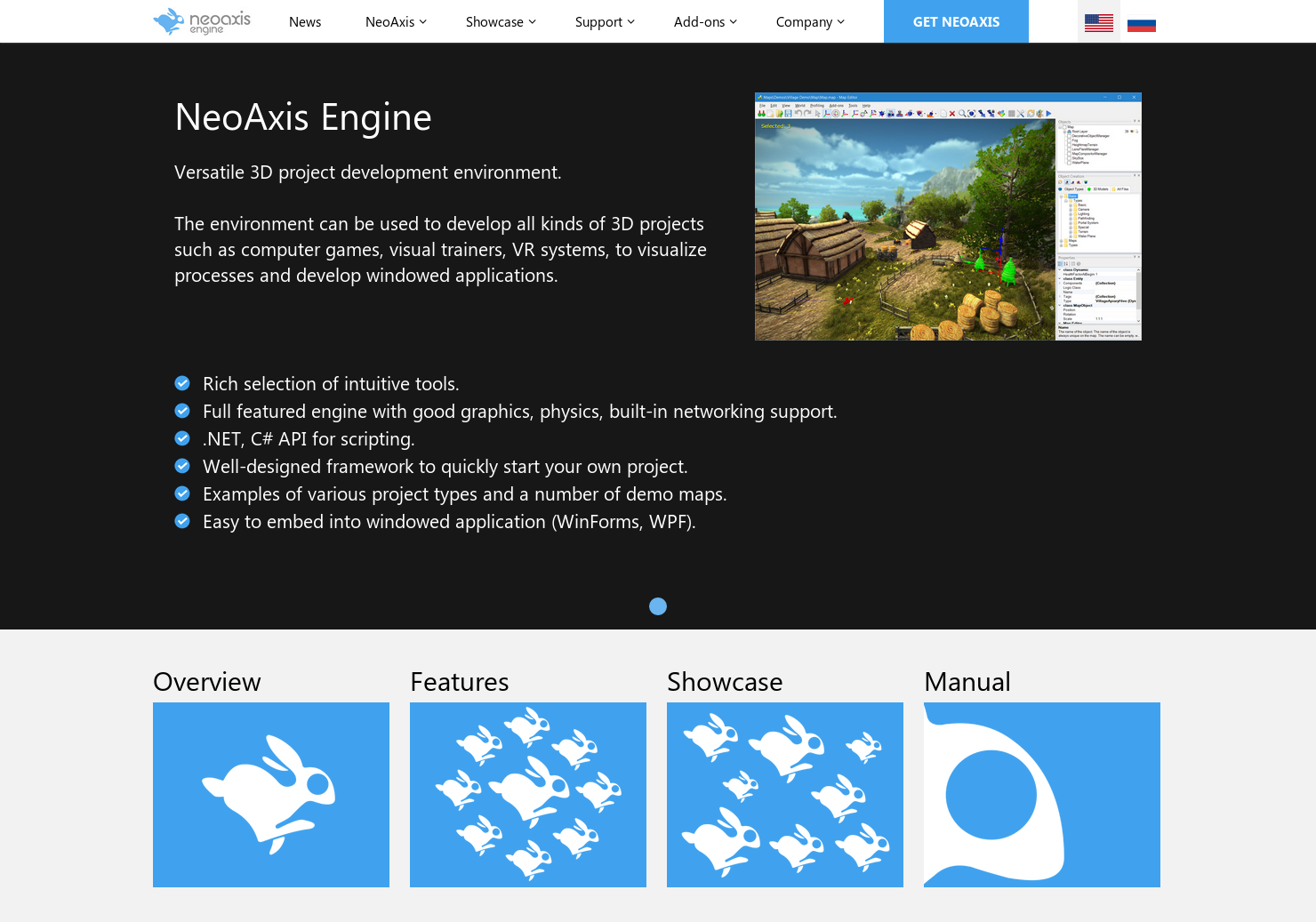Click the checkmark next to the .NET API bullet
This screenshot has height=922, width=1316.
click(182, 438)
